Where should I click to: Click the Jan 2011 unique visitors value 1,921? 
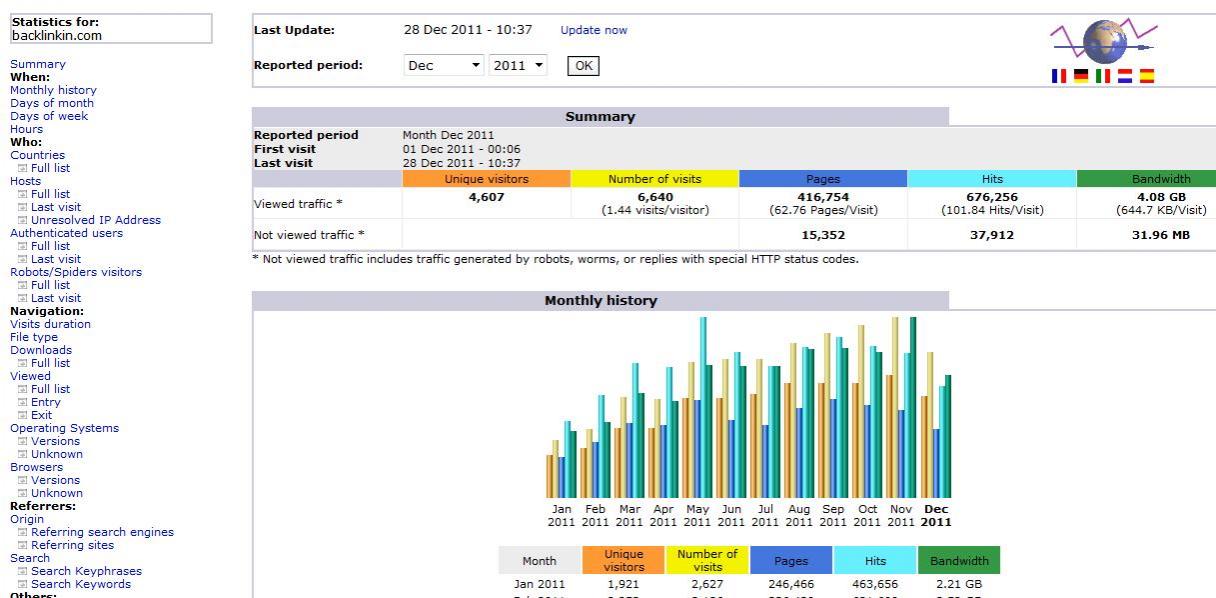623,584
